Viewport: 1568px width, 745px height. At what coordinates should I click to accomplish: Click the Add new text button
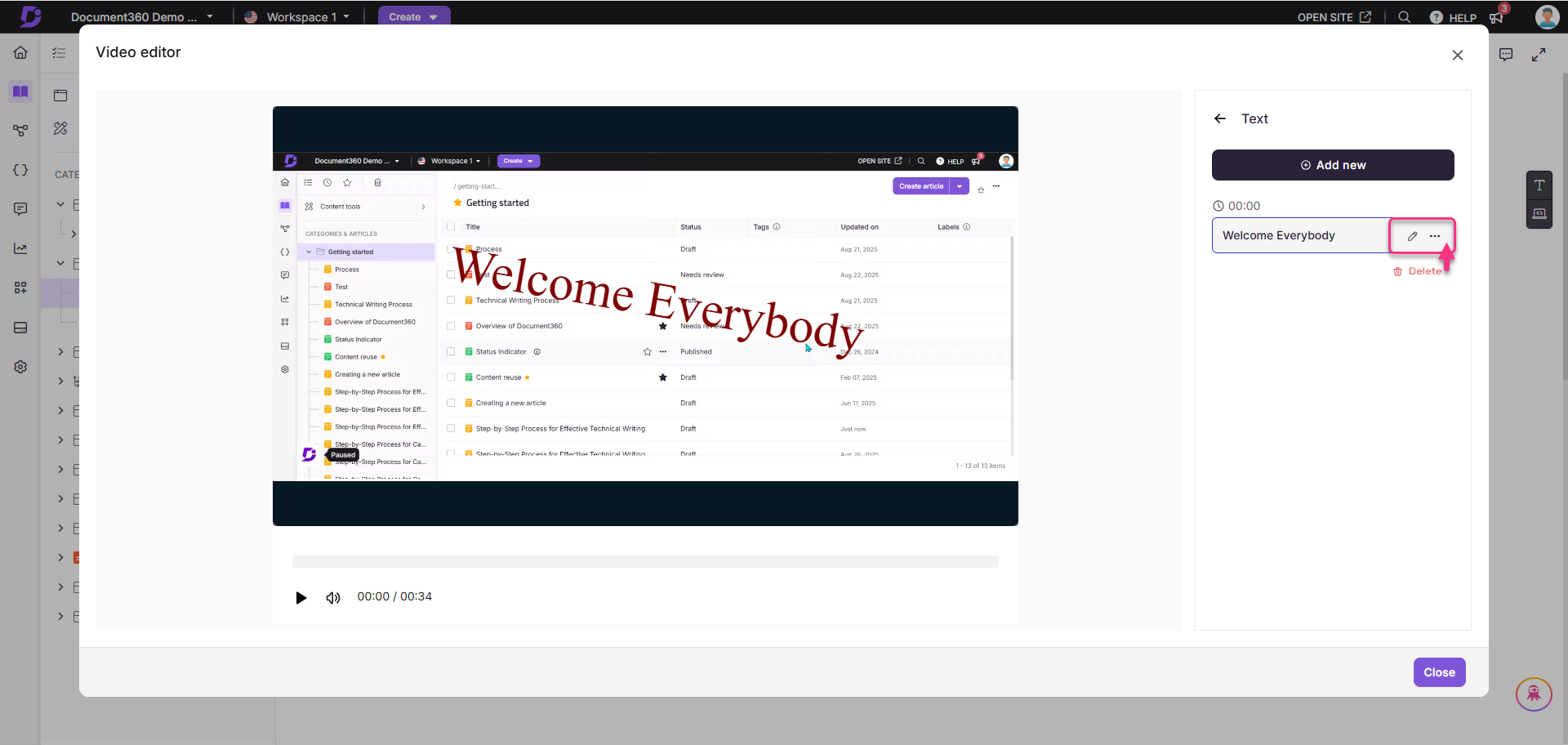point(1333,165)
